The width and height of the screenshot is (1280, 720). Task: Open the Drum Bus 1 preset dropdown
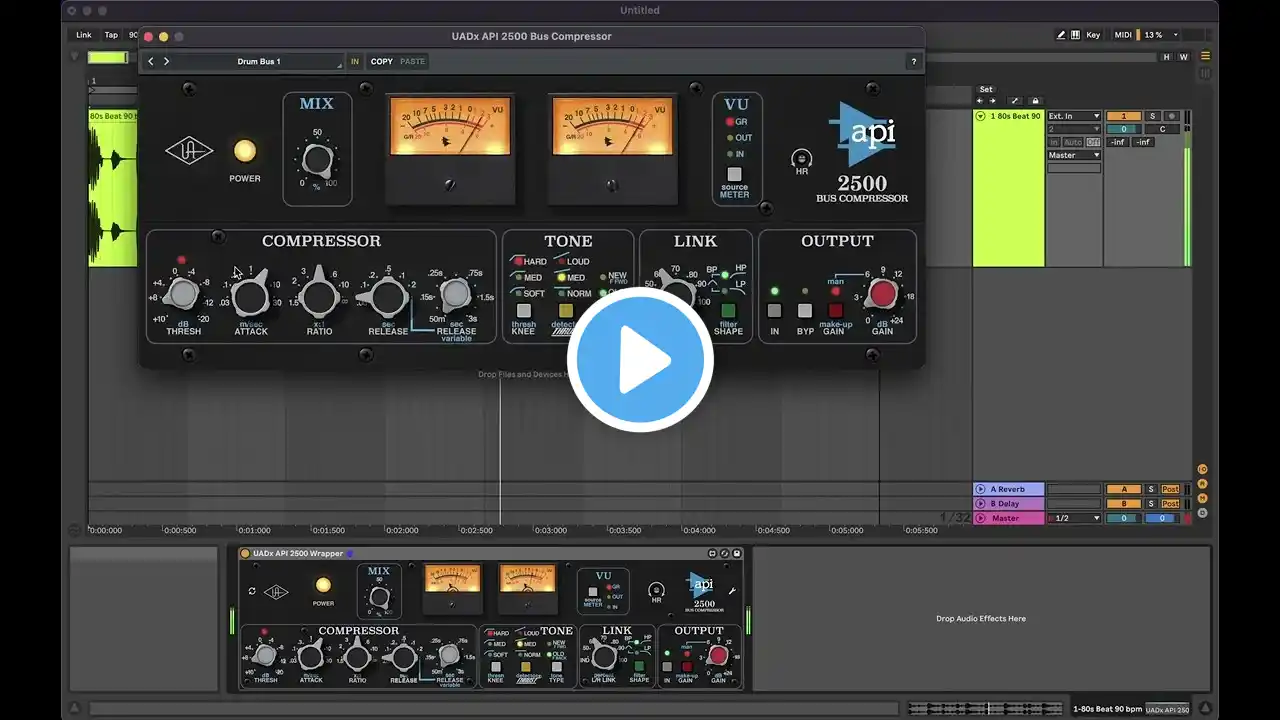pyautogui.click(x=259, y=62)
